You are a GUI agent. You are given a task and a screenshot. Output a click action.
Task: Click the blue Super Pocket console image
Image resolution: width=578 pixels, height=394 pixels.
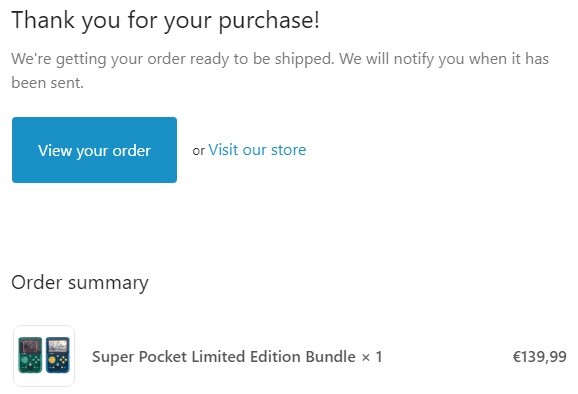click(58, 355)
